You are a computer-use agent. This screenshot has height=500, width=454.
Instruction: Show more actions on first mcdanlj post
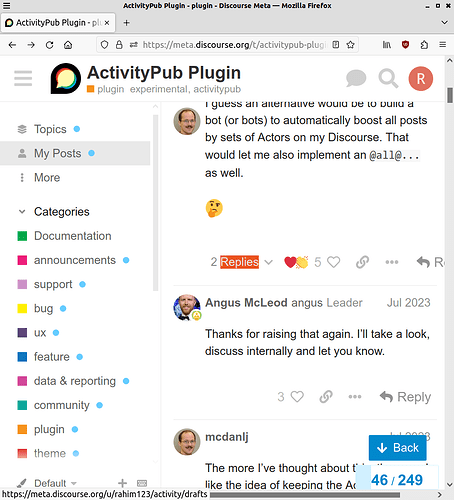[x=392, y=262]
